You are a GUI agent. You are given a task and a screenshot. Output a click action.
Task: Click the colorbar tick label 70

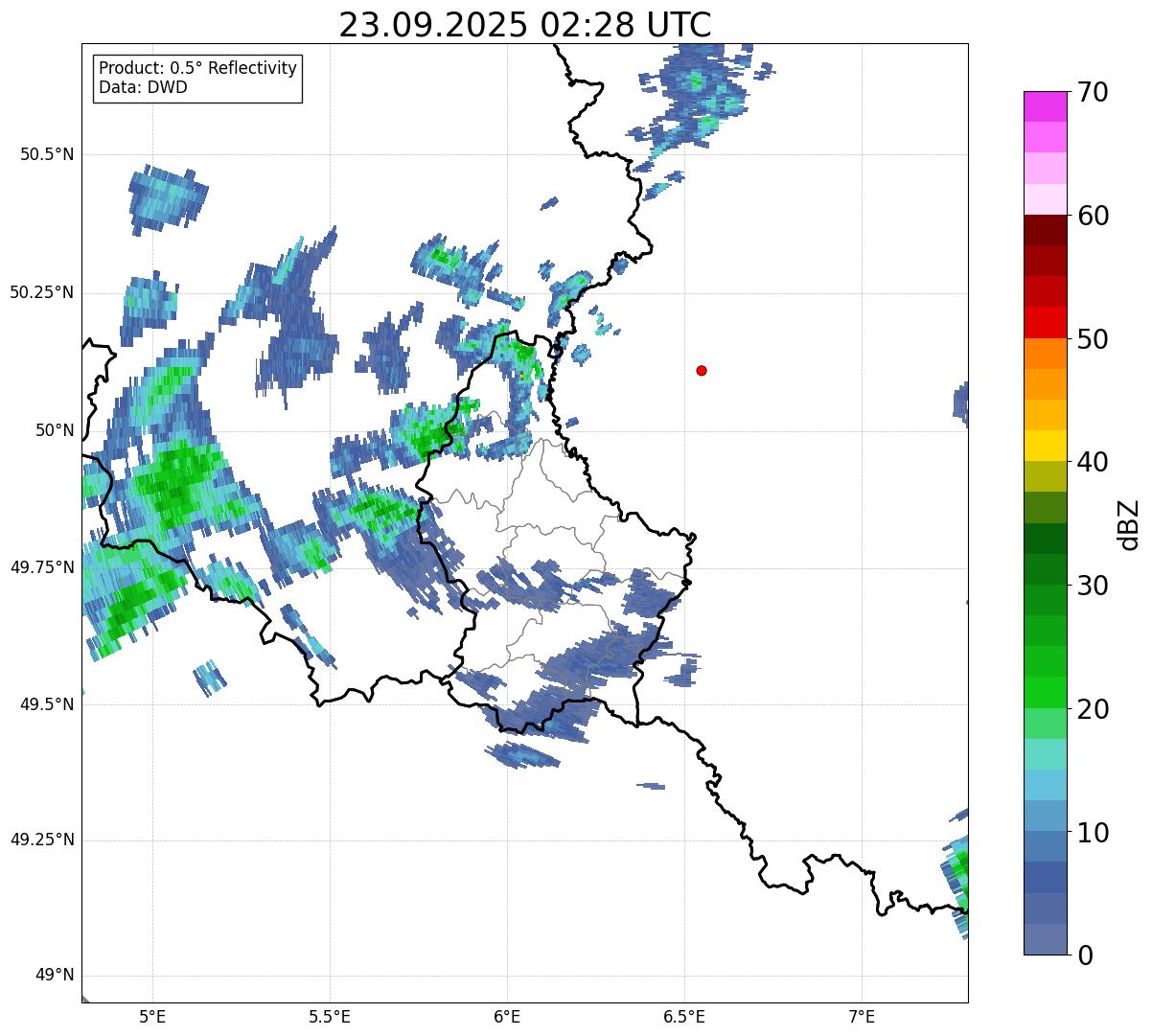(1093, 92)
